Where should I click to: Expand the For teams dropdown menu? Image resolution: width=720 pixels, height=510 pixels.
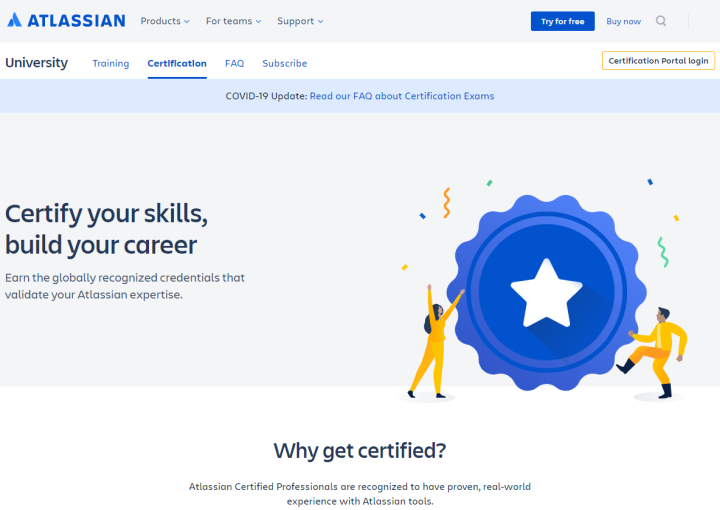233,21
